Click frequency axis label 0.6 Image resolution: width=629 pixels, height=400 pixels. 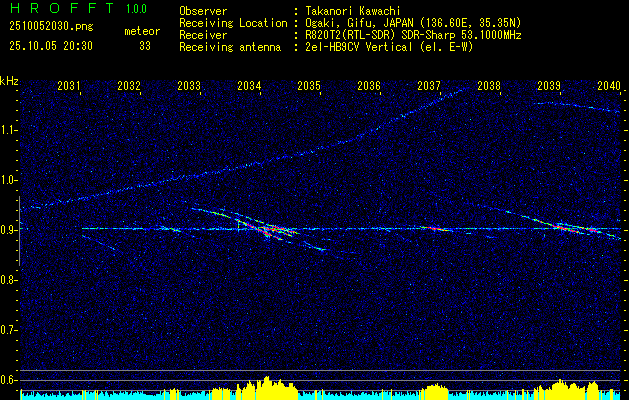pos(8,380)
